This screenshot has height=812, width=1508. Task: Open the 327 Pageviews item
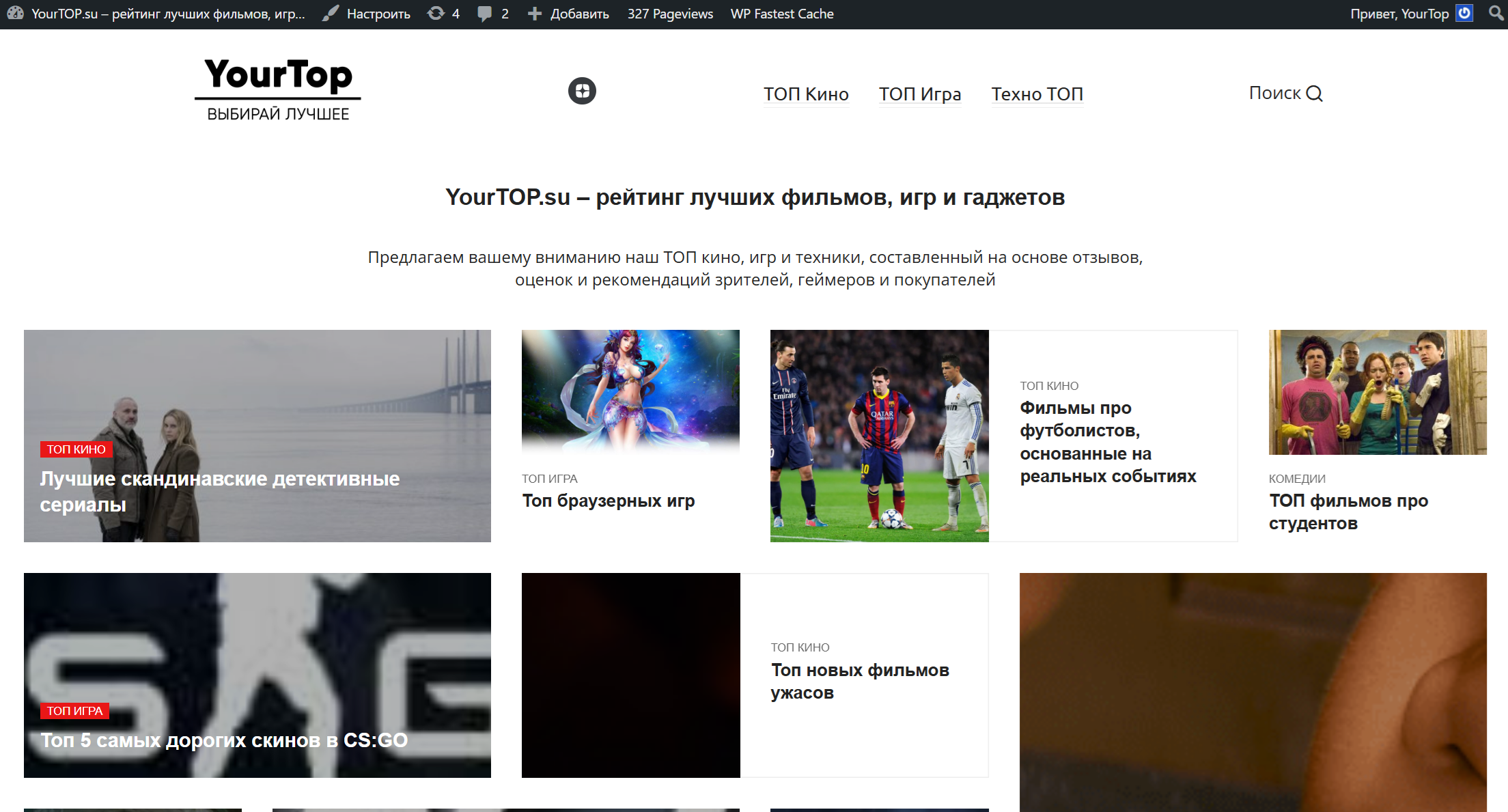point(670,14)
